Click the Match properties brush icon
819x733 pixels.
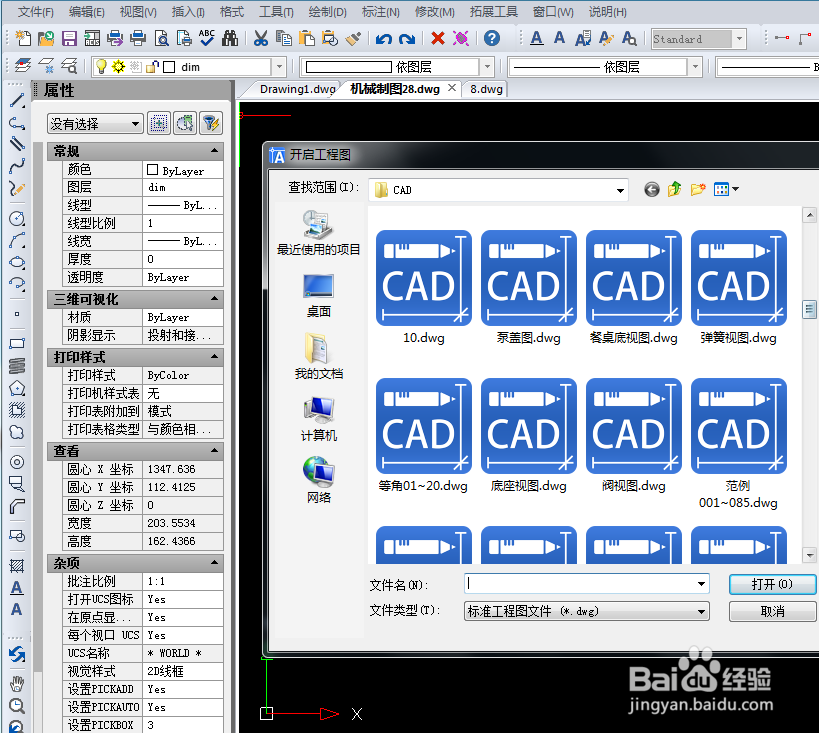pyautogui.click(x=353, y=39)
